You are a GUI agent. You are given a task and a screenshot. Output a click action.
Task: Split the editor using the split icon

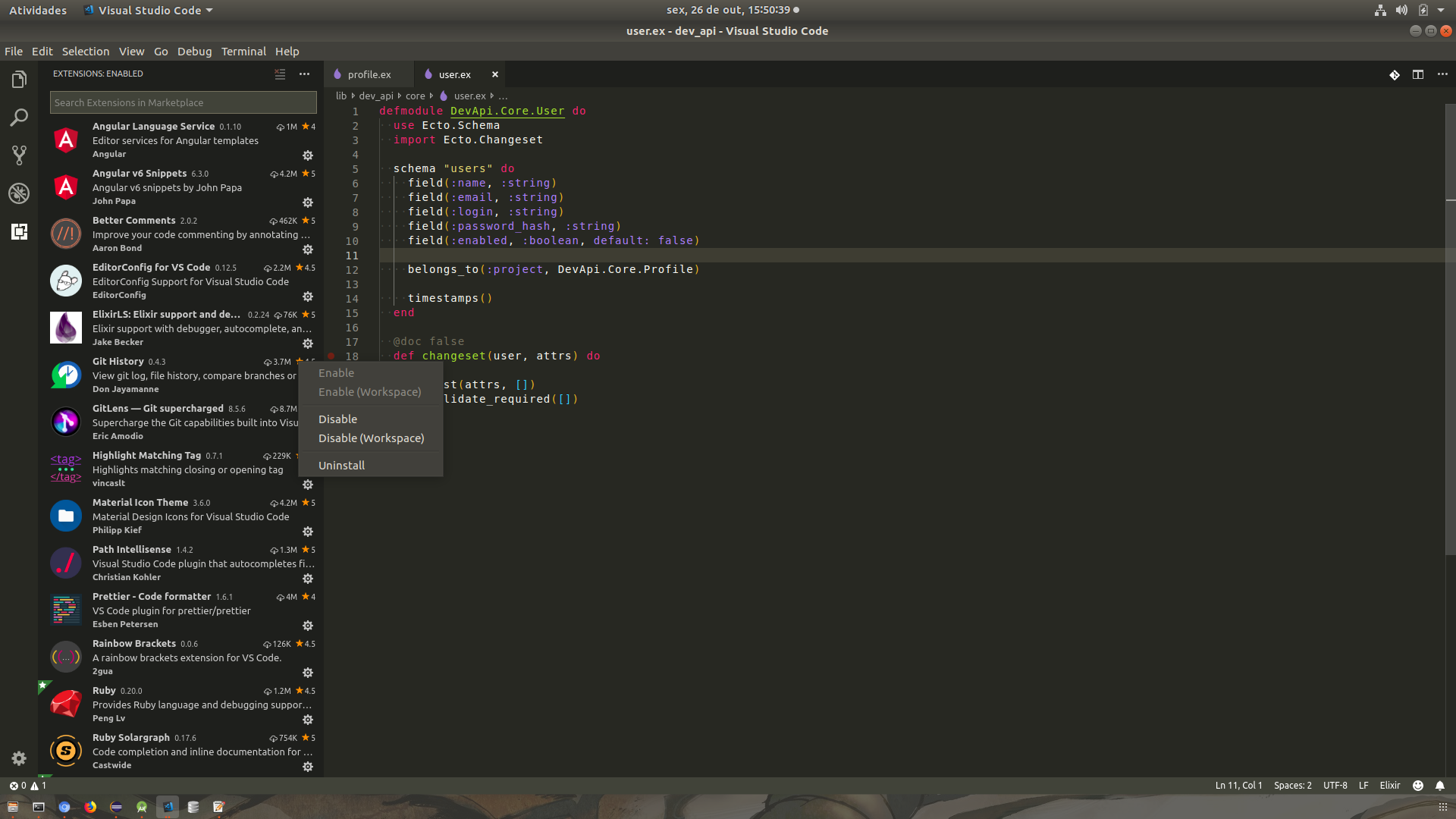[x=1418, y=74]
